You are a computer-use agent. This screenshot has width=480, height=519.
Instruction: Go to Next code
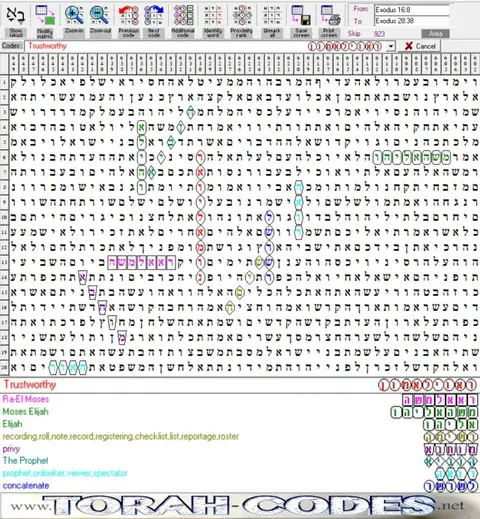[154, 15]
